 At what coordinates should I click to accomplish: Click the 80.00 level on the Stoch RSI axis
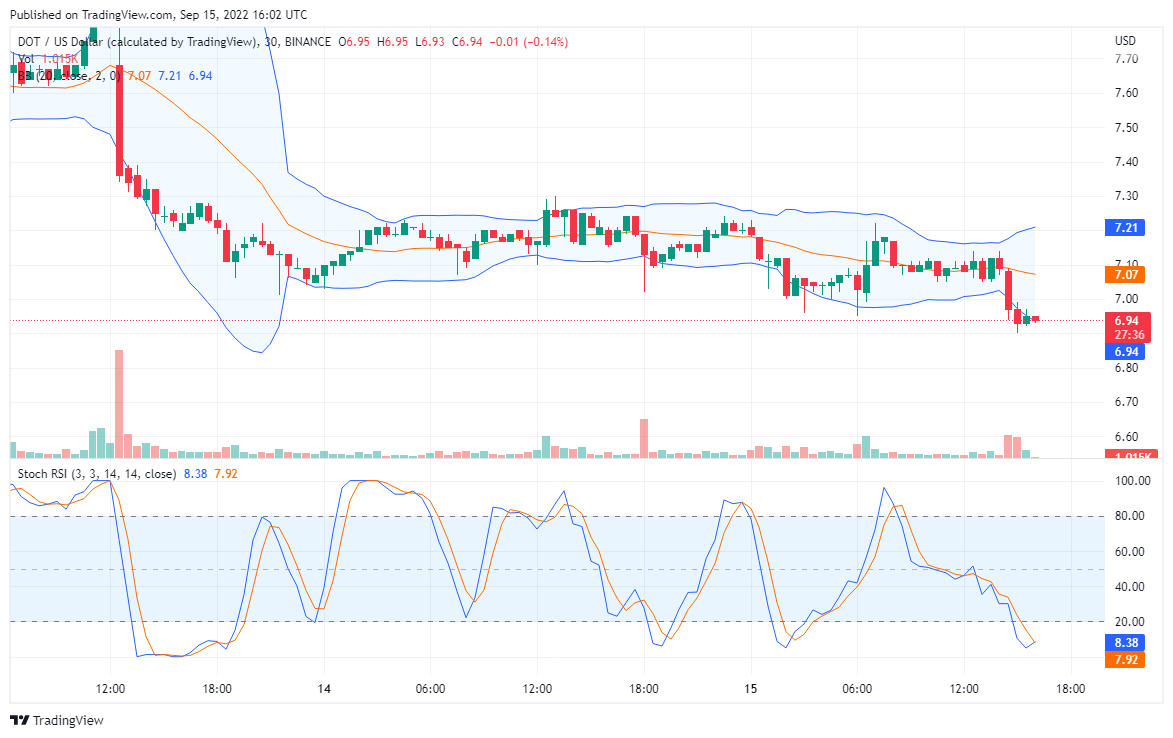[1129, 516]
